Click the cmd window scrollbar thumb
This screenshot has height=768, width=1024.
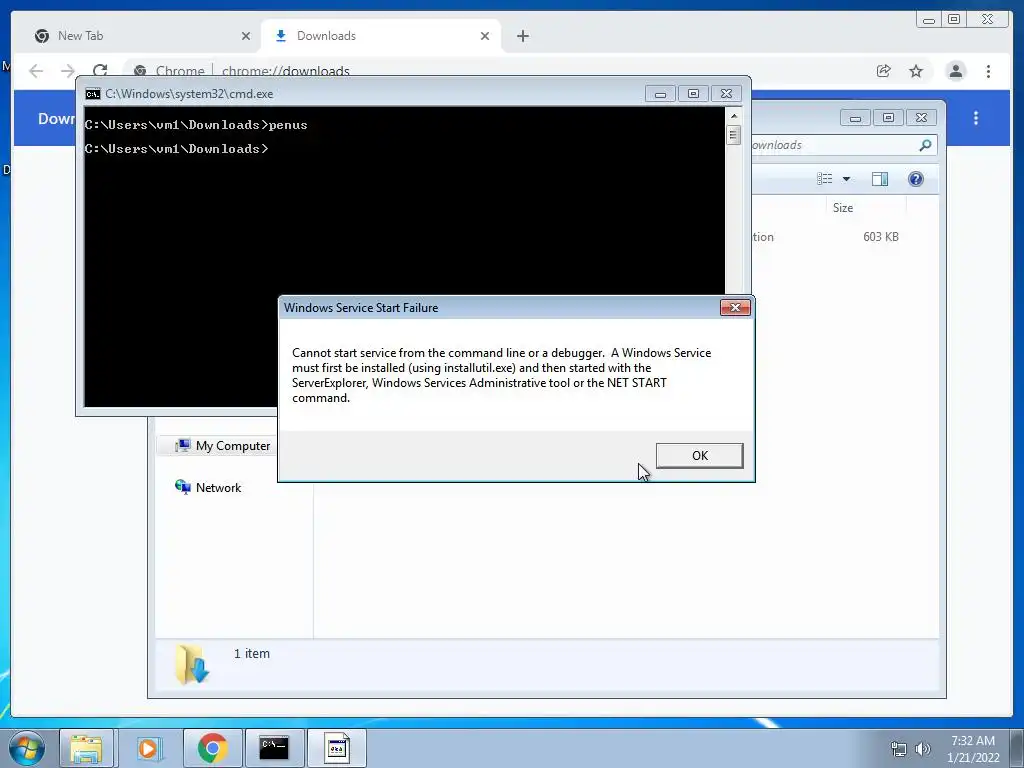733,135
